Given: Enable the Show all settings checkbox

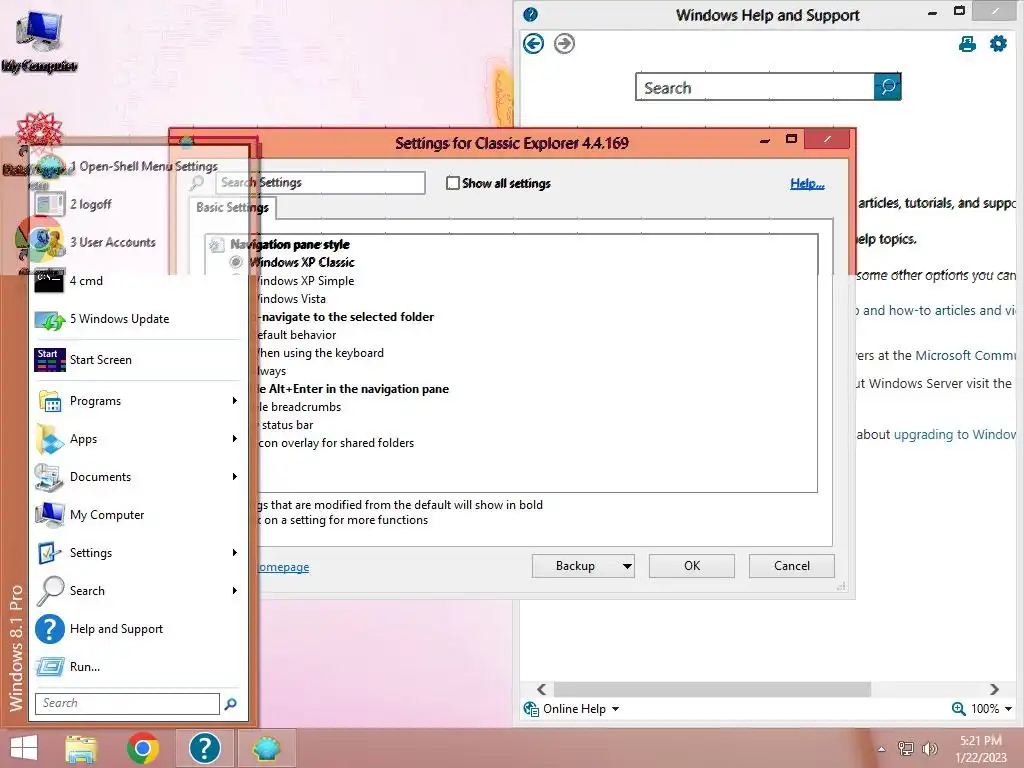Looking at the screenshot, I should [453, 184].
